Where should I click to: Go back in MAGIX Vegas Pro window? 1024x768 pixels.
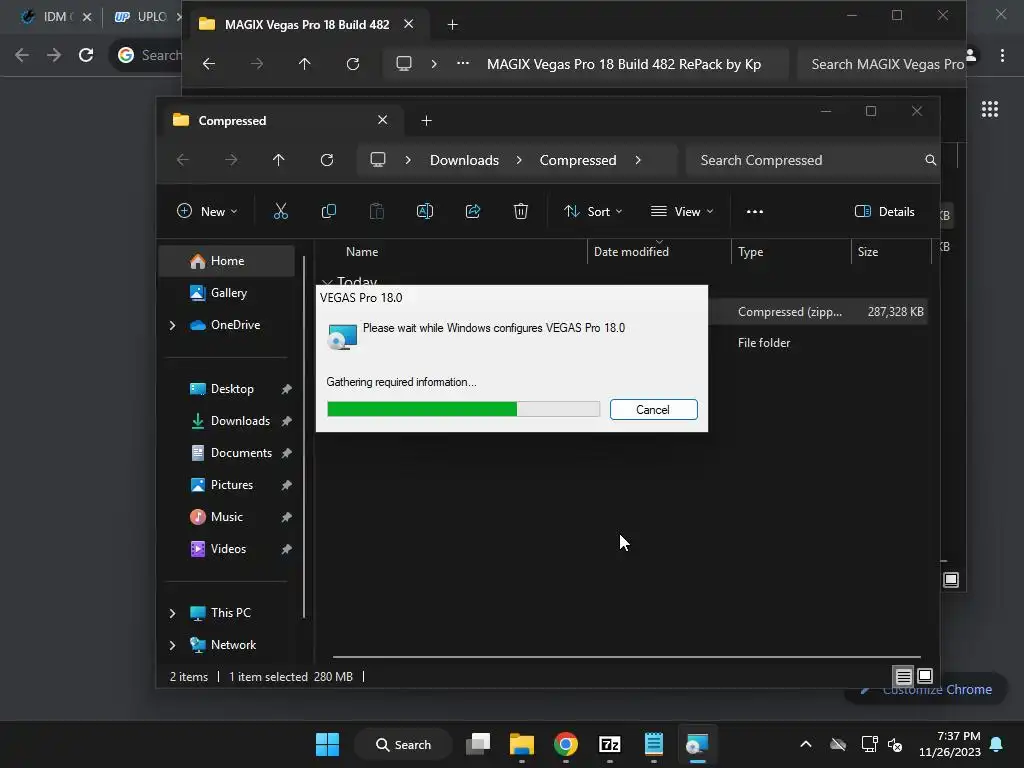(x=209, y=64)
